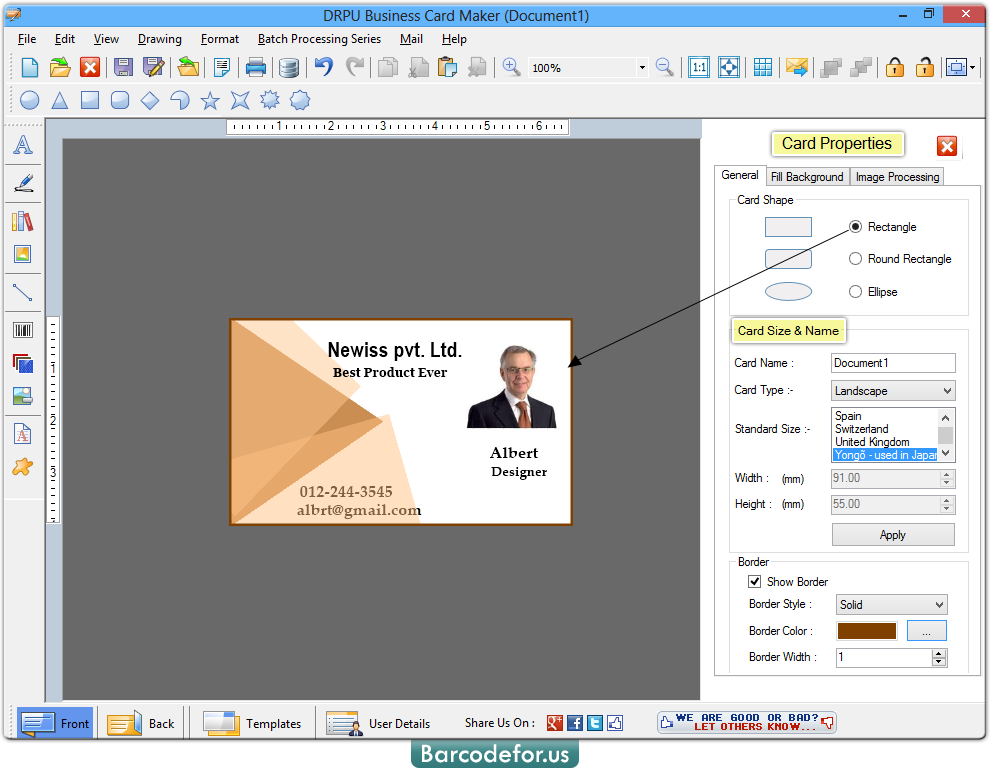Select the five-point star shape tool
The width and height of the screenshot is (990, 768).
(x=210, y=100)
